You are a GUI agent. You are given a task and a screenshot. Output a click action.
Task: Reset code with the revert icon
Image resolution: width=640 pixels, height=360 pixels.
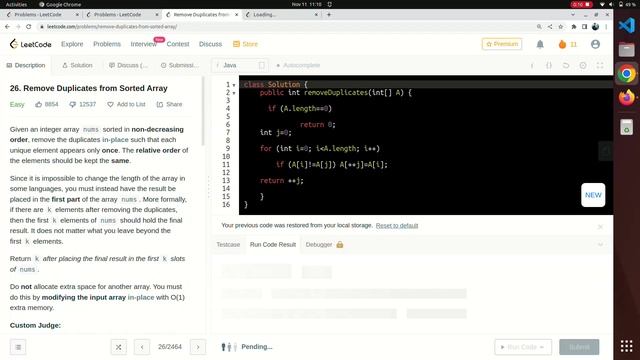click(566, 65)
